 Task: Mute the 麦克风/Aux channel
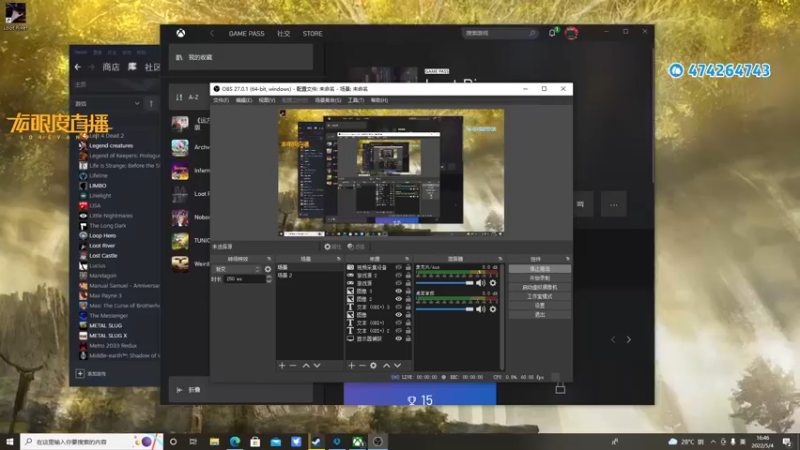481,283
